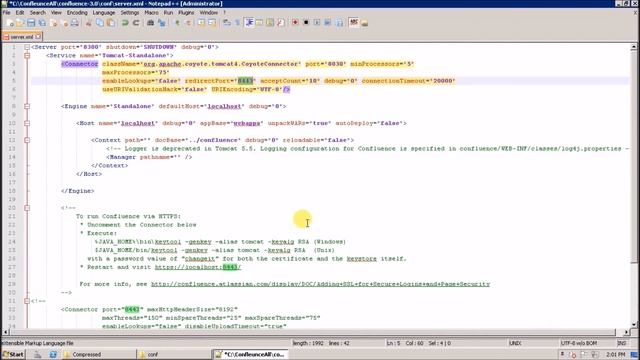Viewport: 640px width, 360px height.
Task: Open the Settings menu
Action: pyautogui.click(x=130, y=13)
